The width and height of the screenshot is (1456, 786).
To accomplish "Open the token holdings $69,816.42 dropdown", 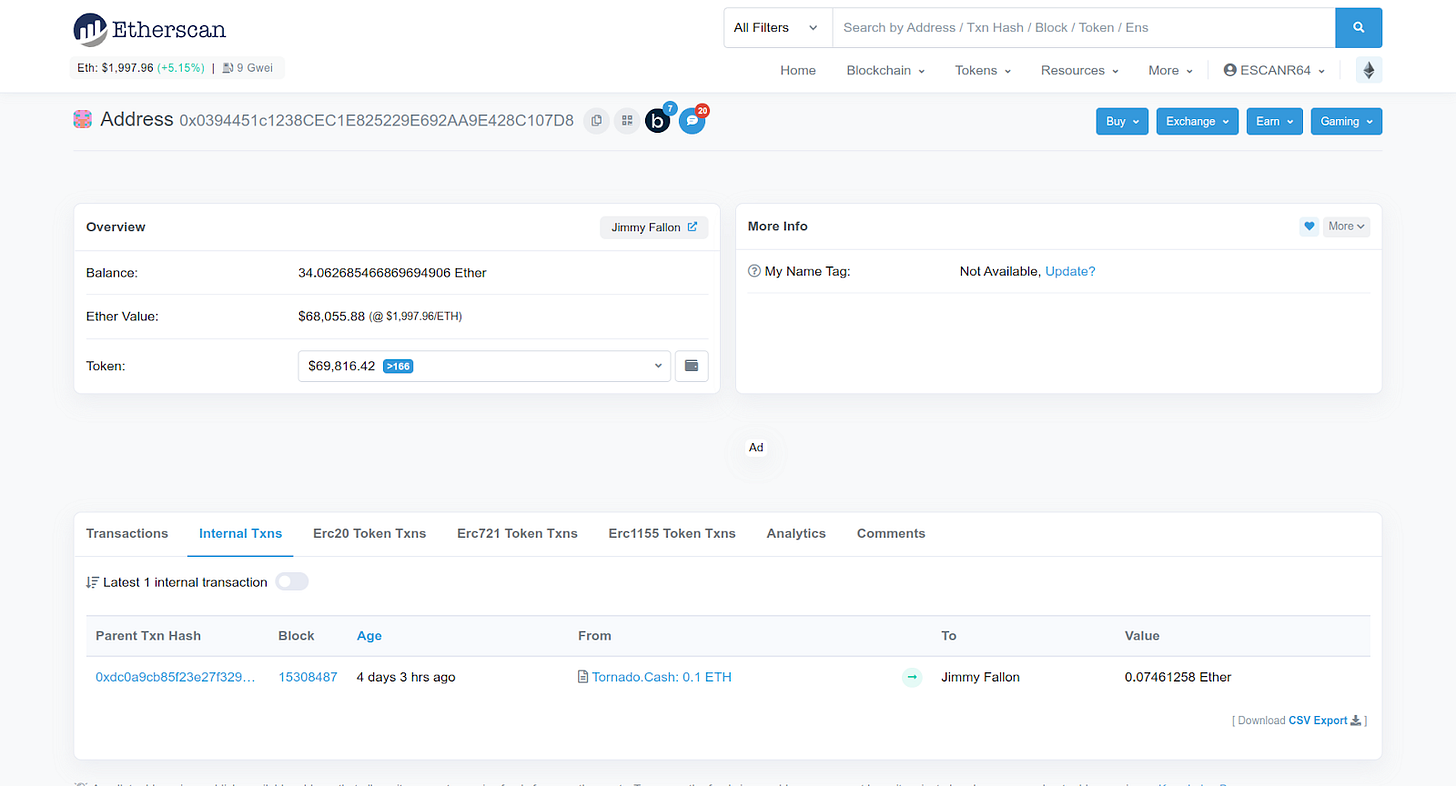I will click(x=484, y=366).
